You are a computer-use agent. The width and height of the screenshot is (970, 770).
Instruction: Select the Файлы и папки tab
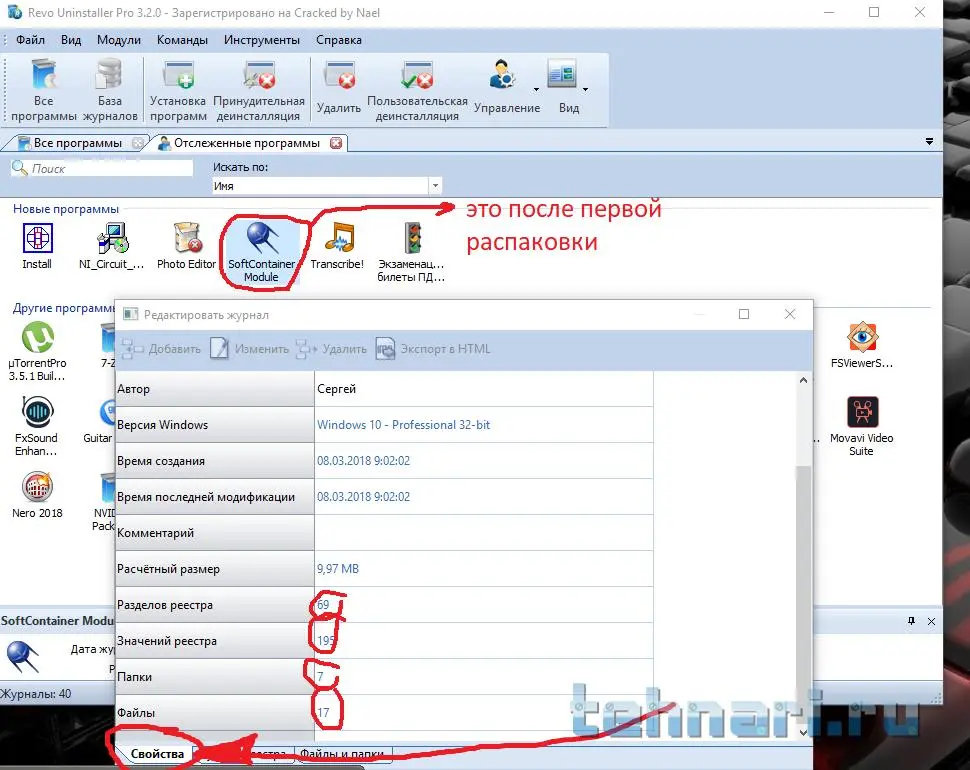coord(342,754)
